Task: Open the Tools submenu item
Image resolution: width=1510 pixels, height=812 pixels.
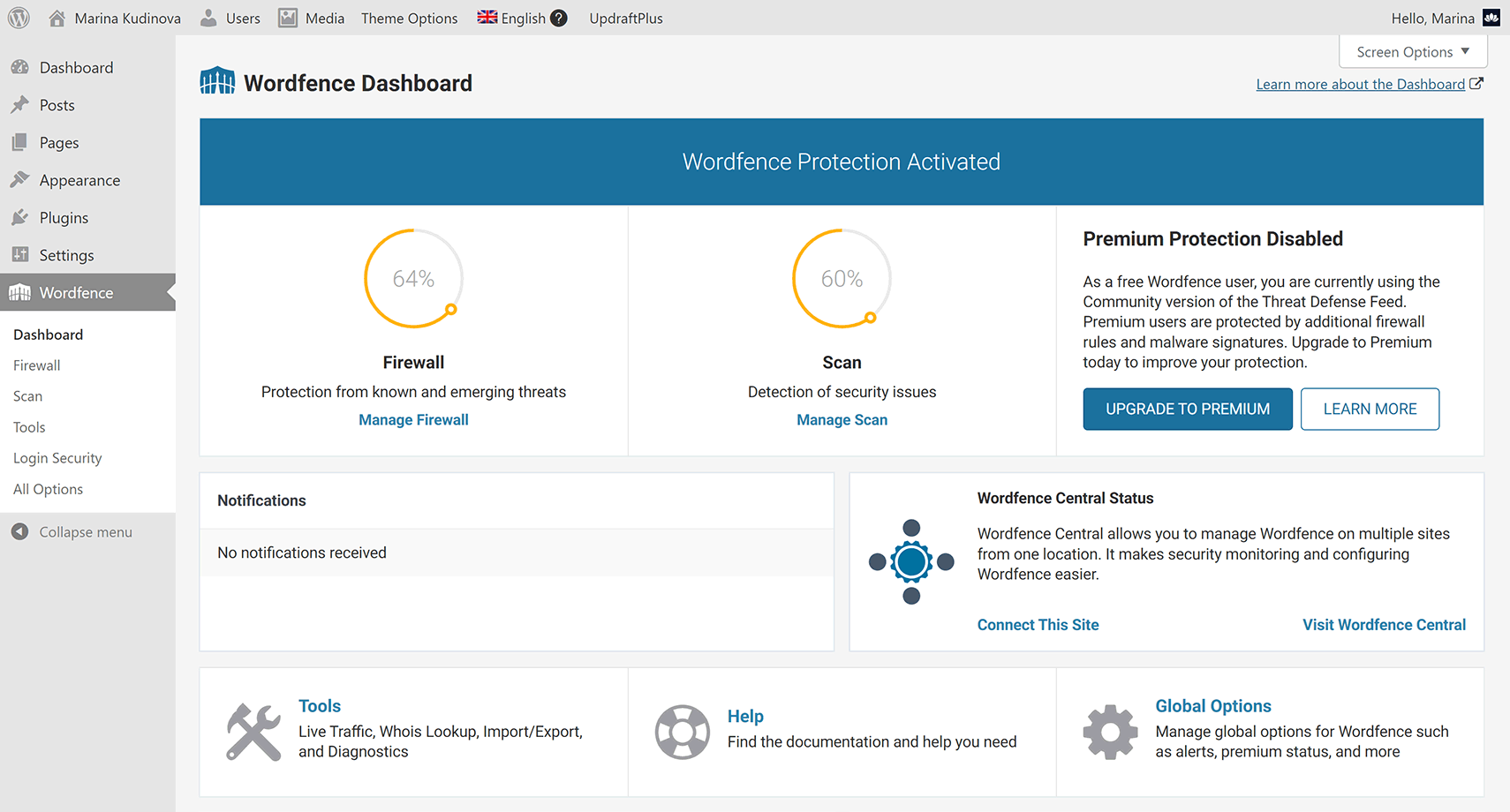Action: (x=29, y=427)
